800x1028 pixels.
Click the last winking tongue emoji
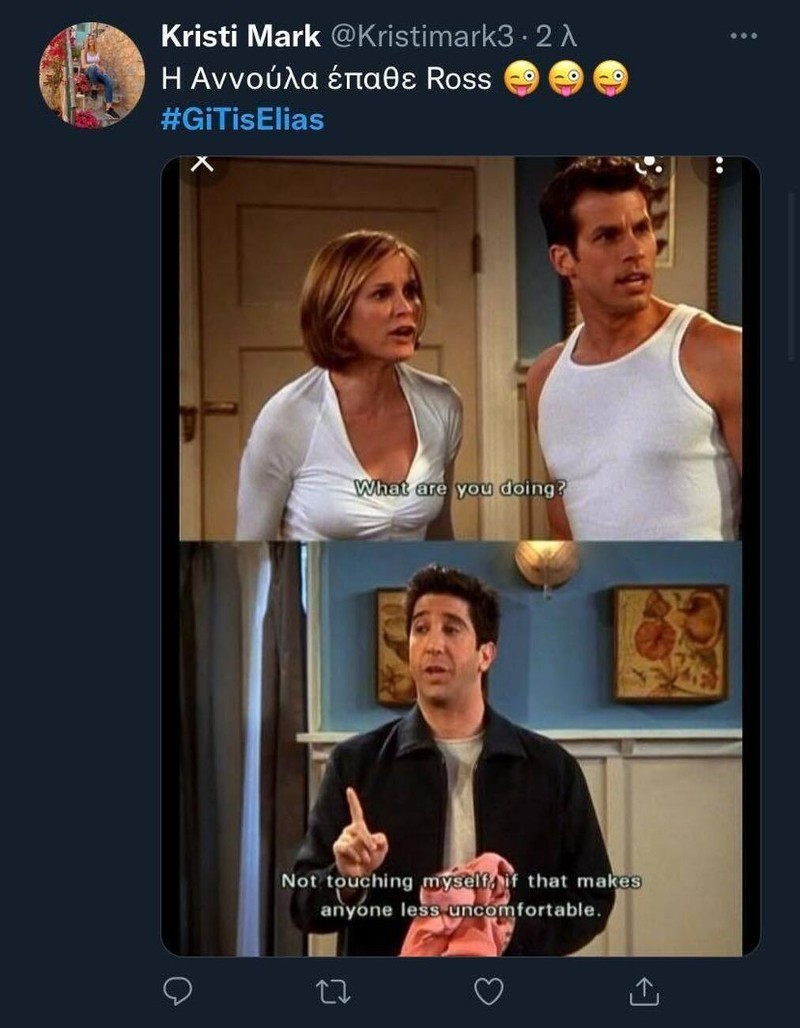(610, 79)
